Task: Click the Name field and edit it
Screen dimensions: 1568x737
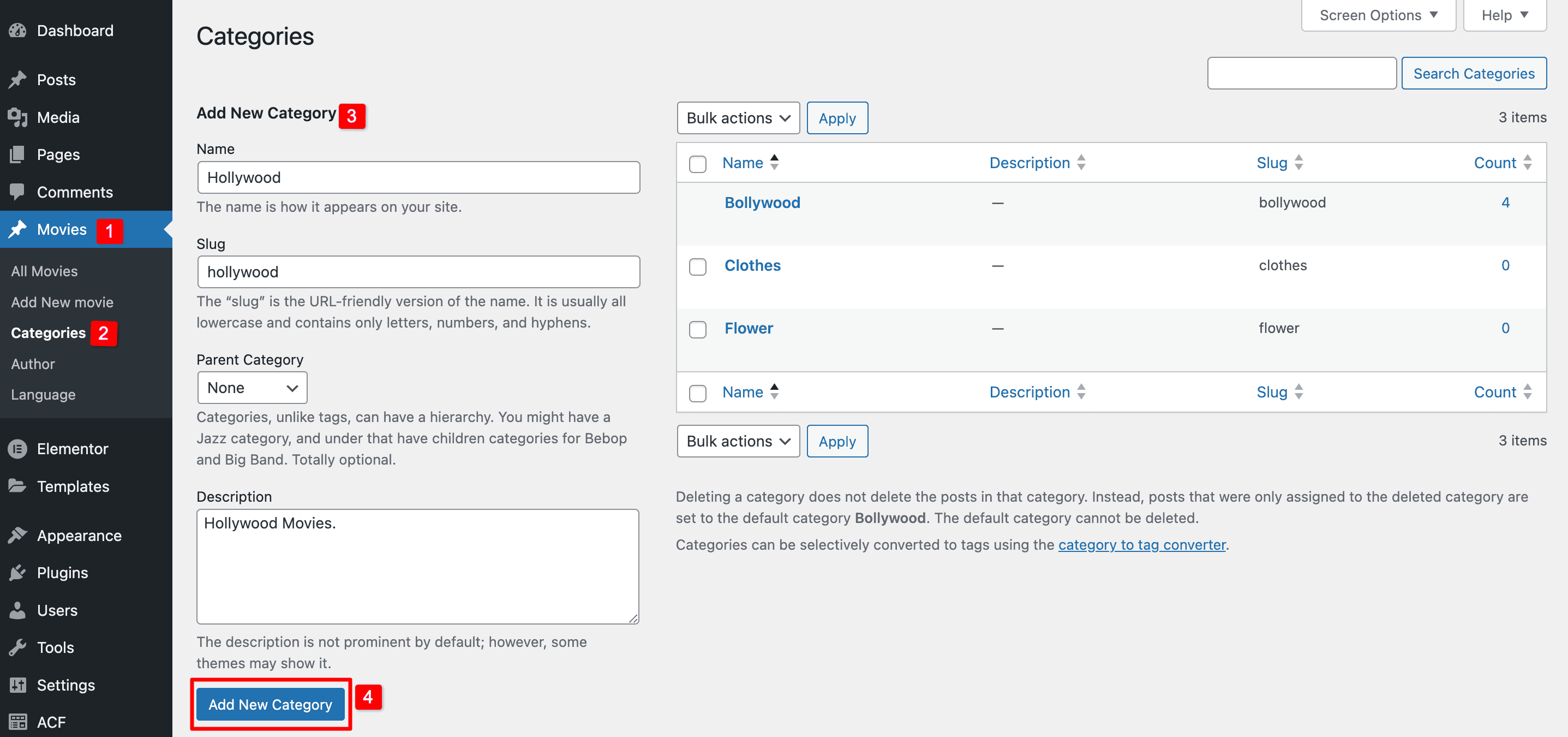Action: [x=418, y=177]
